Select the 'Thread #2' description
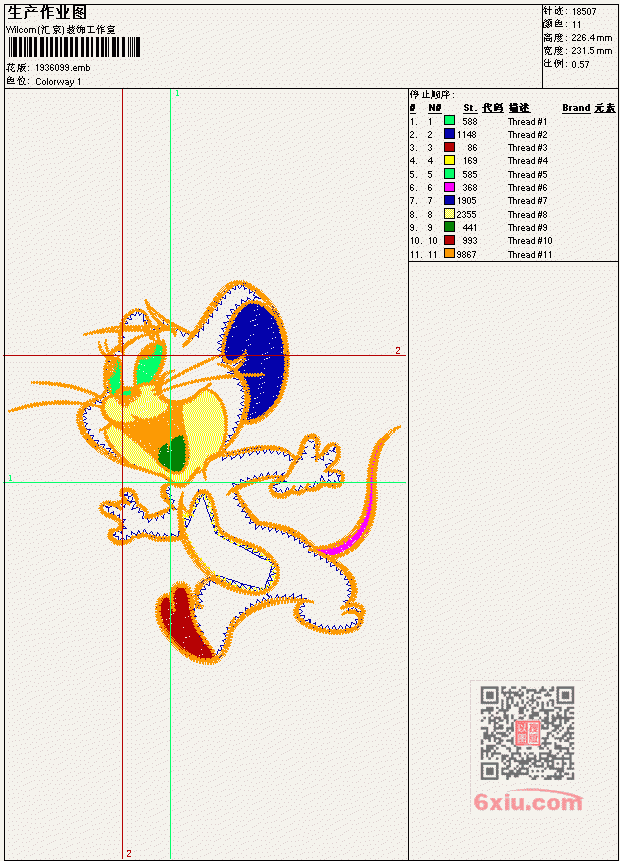The height and width of the screenshot is (861, 620). 527,135
